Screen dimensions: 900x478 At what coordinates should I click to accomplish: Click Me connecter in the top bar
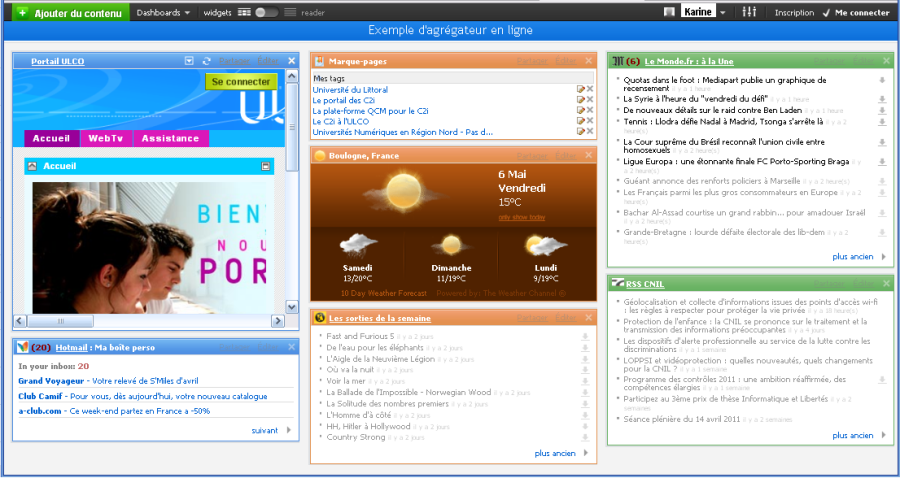coord(858,13)
